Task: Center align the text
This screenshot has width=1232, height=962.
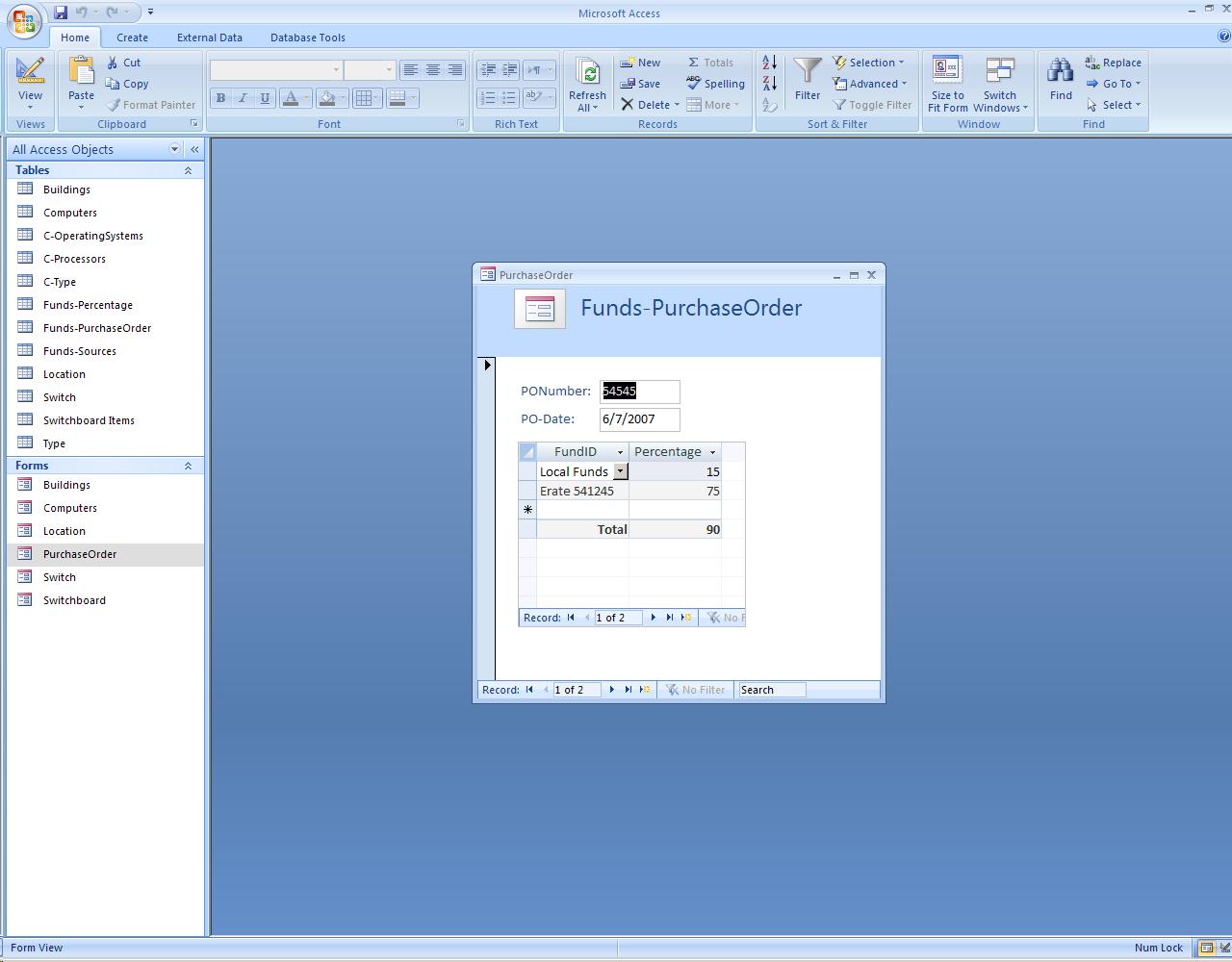Action: click(433, 70)
